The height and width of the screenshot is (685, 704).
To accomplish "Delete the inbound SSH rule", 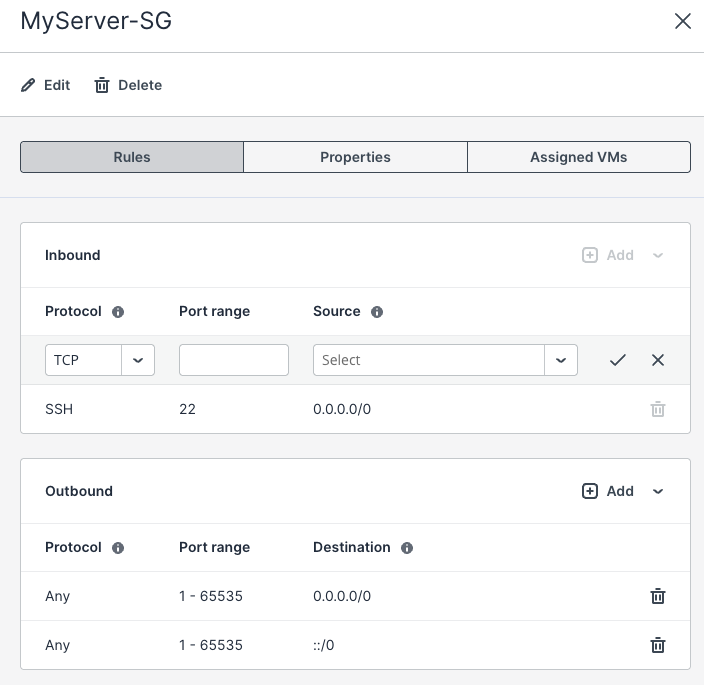I will 658,409.
